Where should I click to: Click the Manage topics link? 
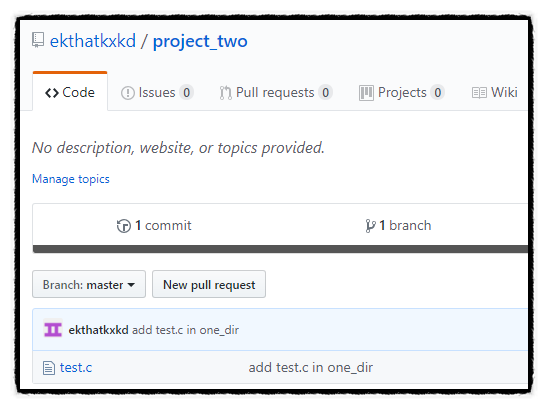71,179
